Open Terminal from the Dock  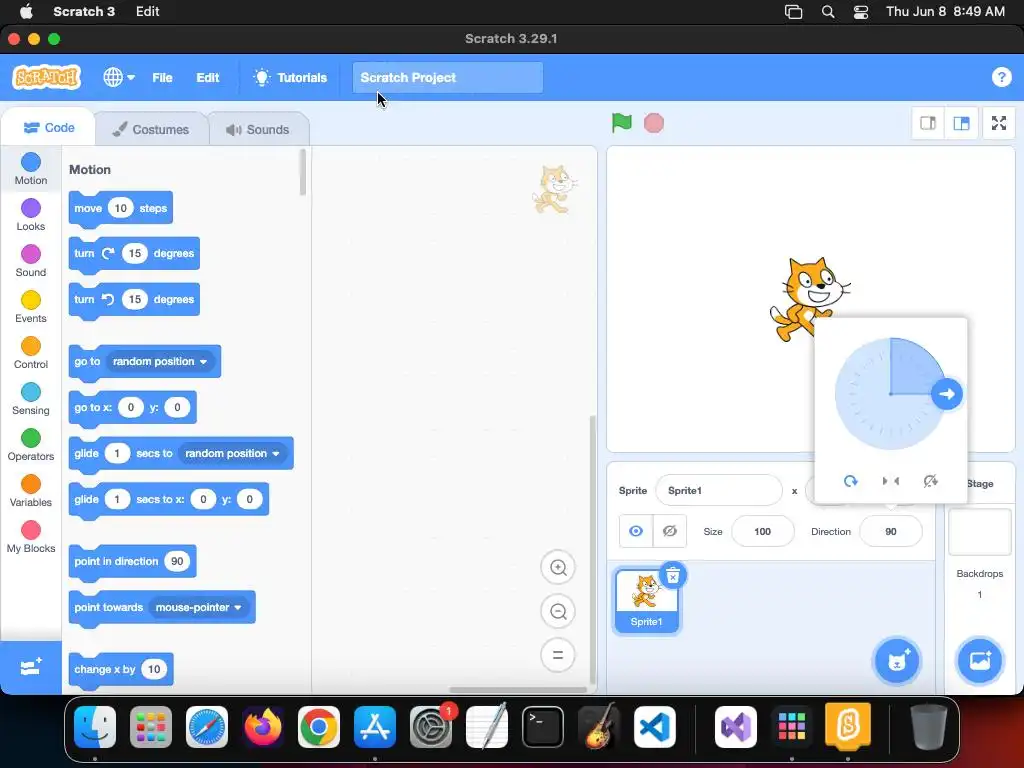(543, 727)
